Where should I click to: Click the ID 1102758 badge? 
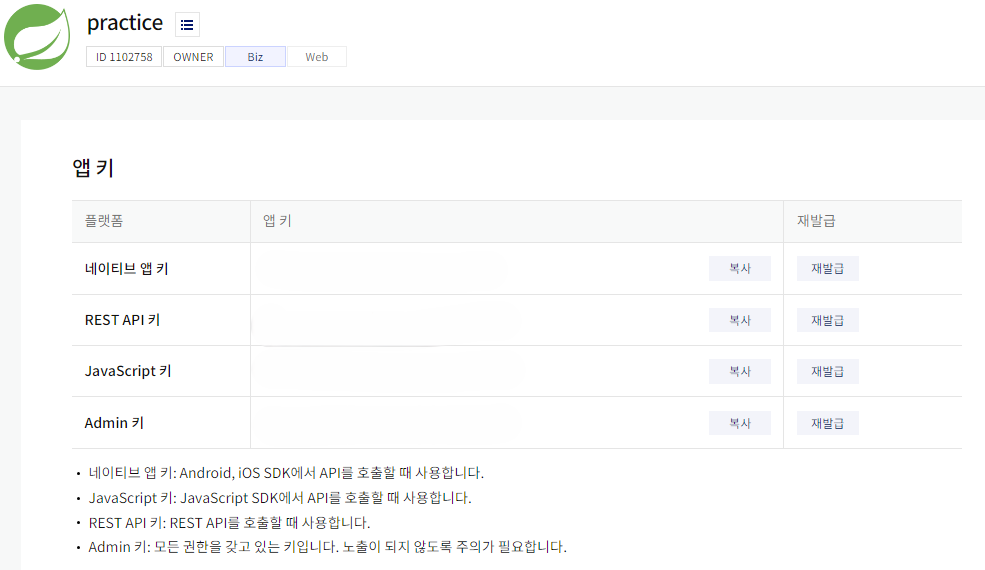coord(124,57)
